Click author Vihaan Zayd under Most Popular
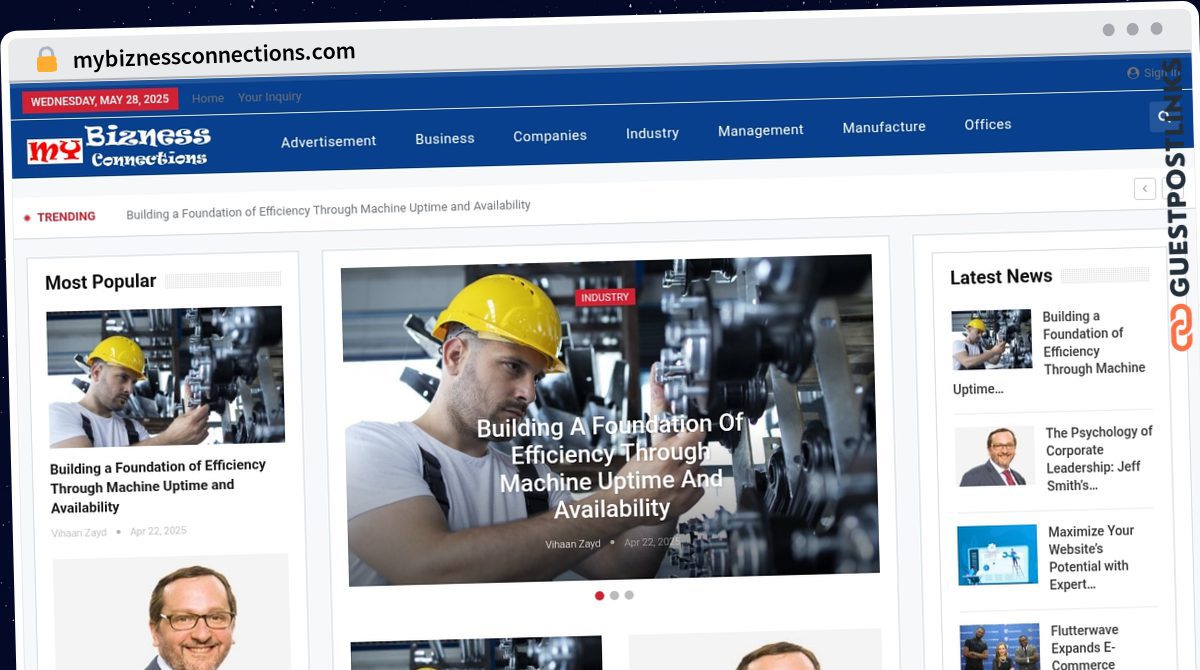Screen dimensions: 1200x670 point(79,533)
